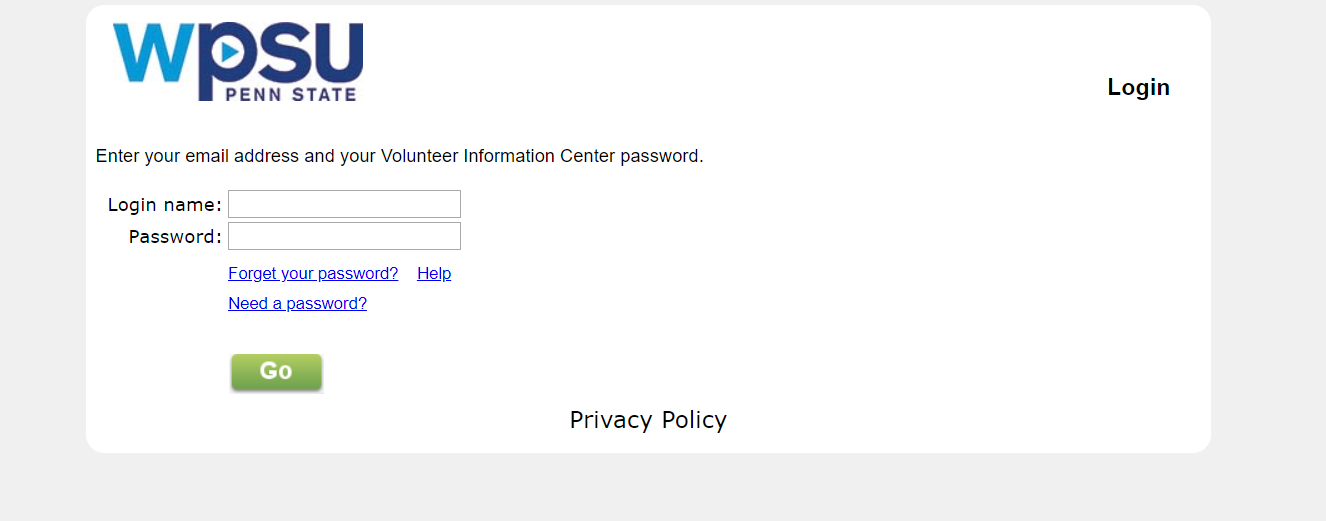Open the Forget your password link
The height and width of the screenshot is (521, 1326).
coord(313,273)
